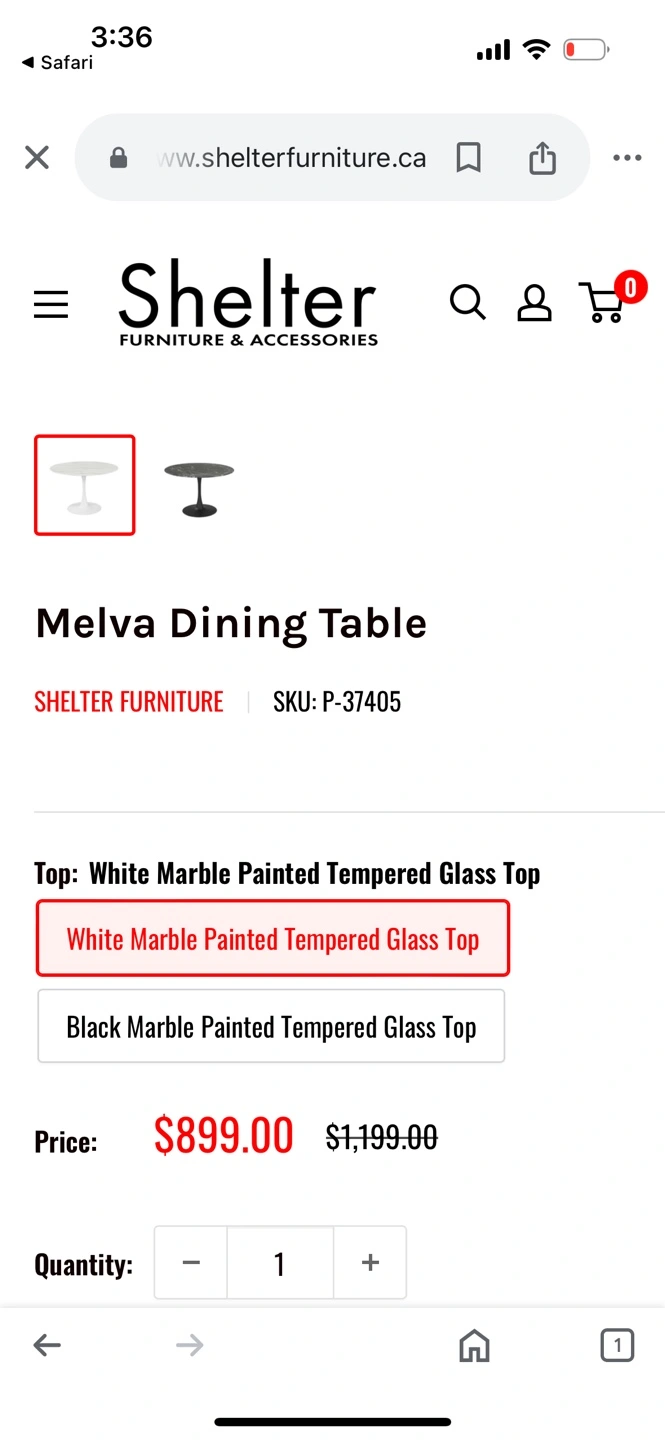The height and width of the screenshot is (1440, 665).
Task: Open the browser tabs counter
Action: tap(617, 1346)
